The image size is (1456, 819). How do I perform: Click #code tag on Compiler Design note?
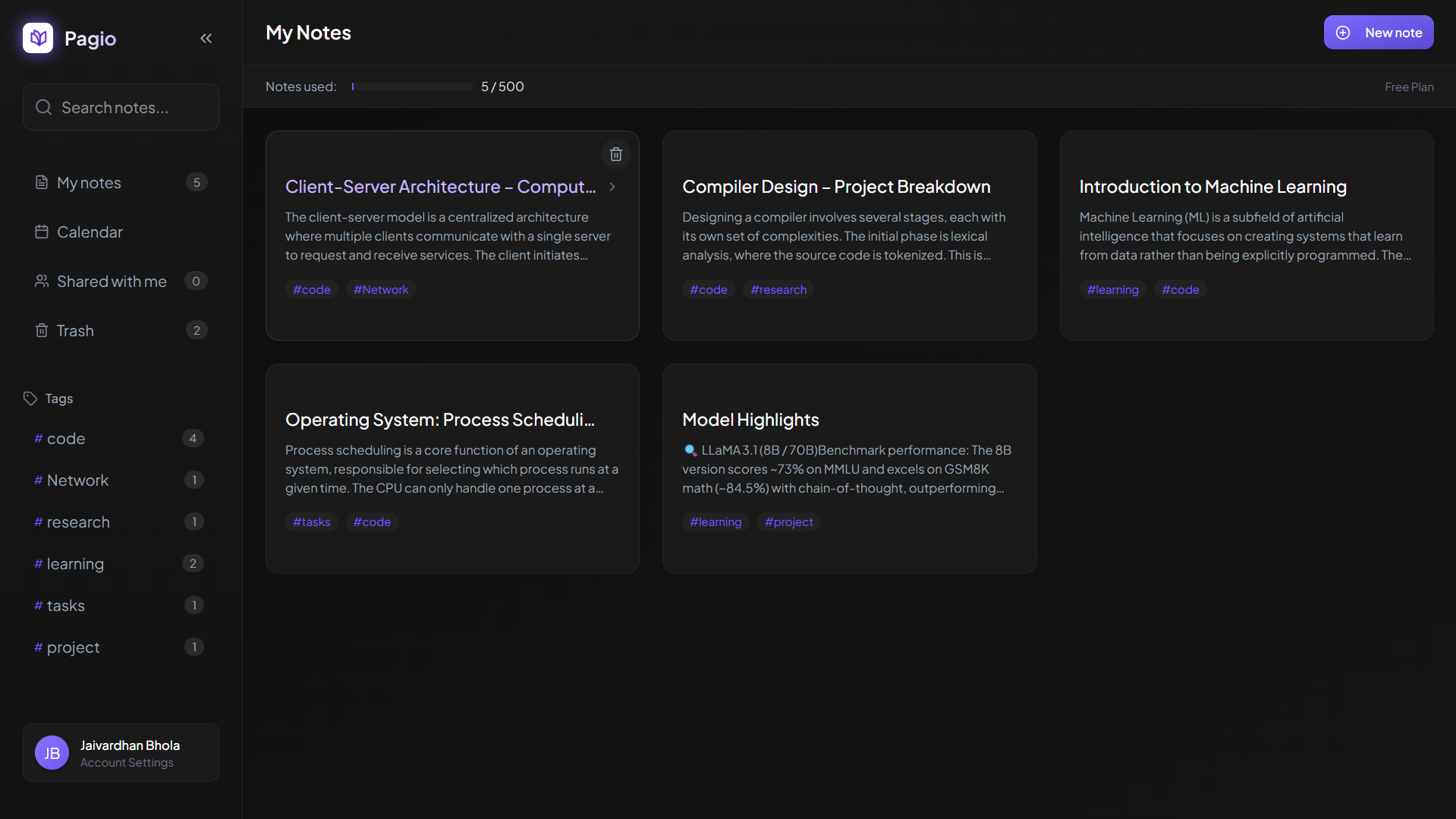coord(709,289)
